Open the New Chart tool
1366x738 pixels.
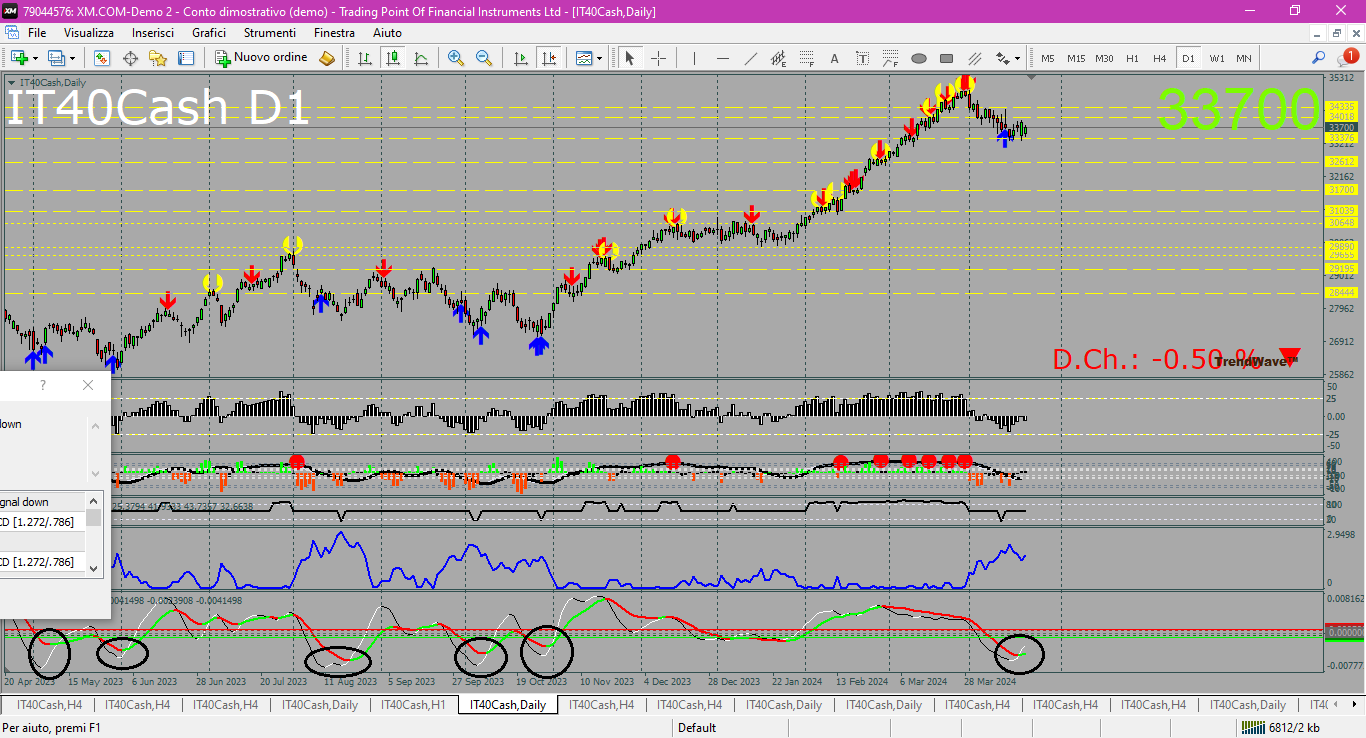click(18, 58)
